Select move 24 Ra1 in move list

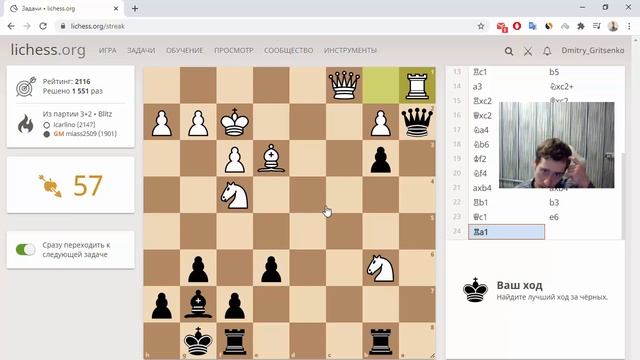coord(506,232)
